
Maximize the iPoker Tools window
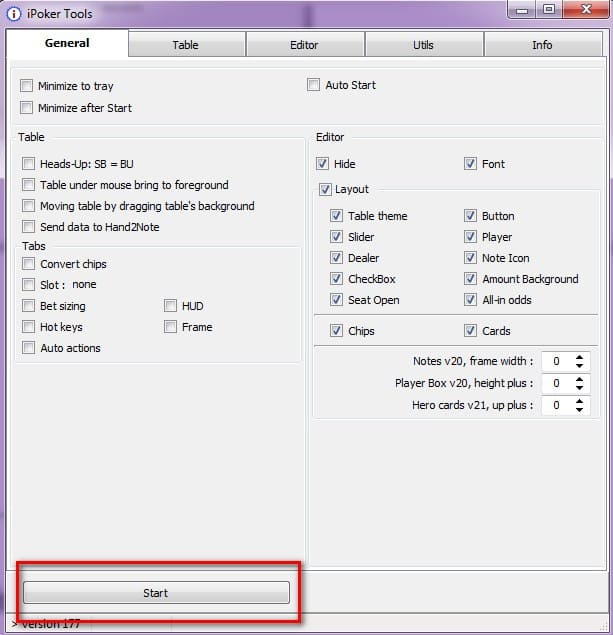[x=549, y=10]
